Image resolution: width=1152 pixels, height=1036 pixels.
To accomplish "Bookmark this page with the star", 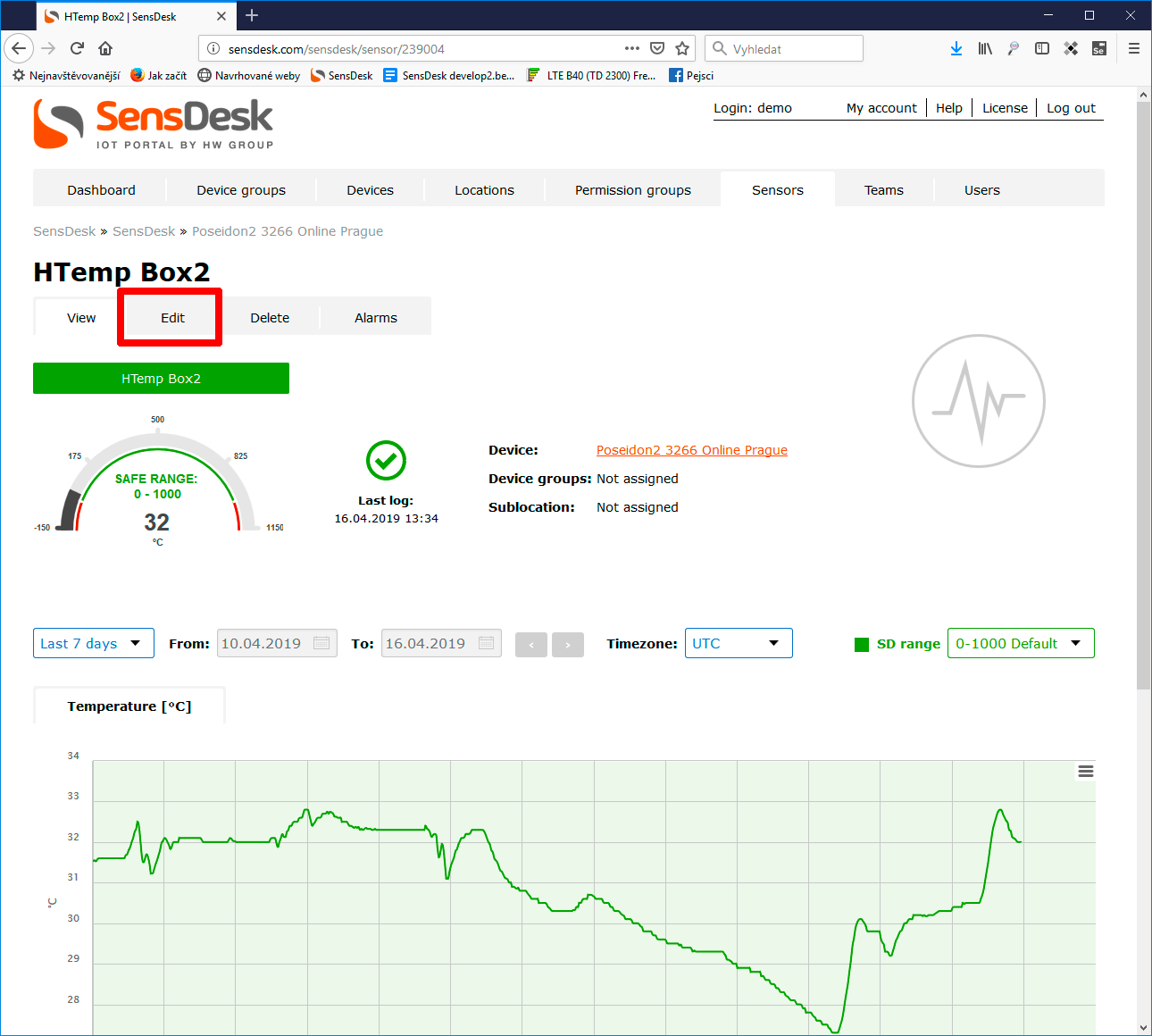I will (682, 48).
